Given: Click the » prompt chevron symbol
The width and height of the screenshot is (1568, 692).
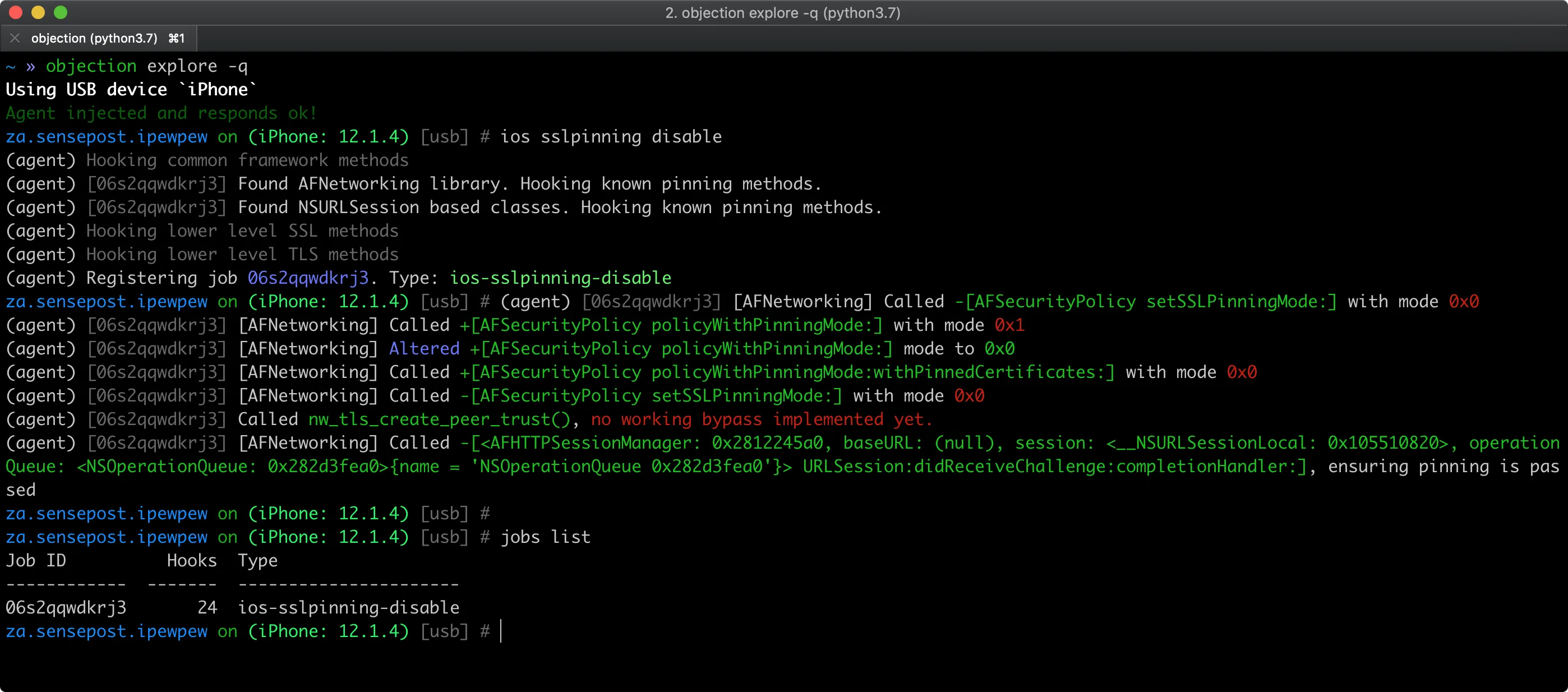Looking at the screenshot, I should (31, 66).
